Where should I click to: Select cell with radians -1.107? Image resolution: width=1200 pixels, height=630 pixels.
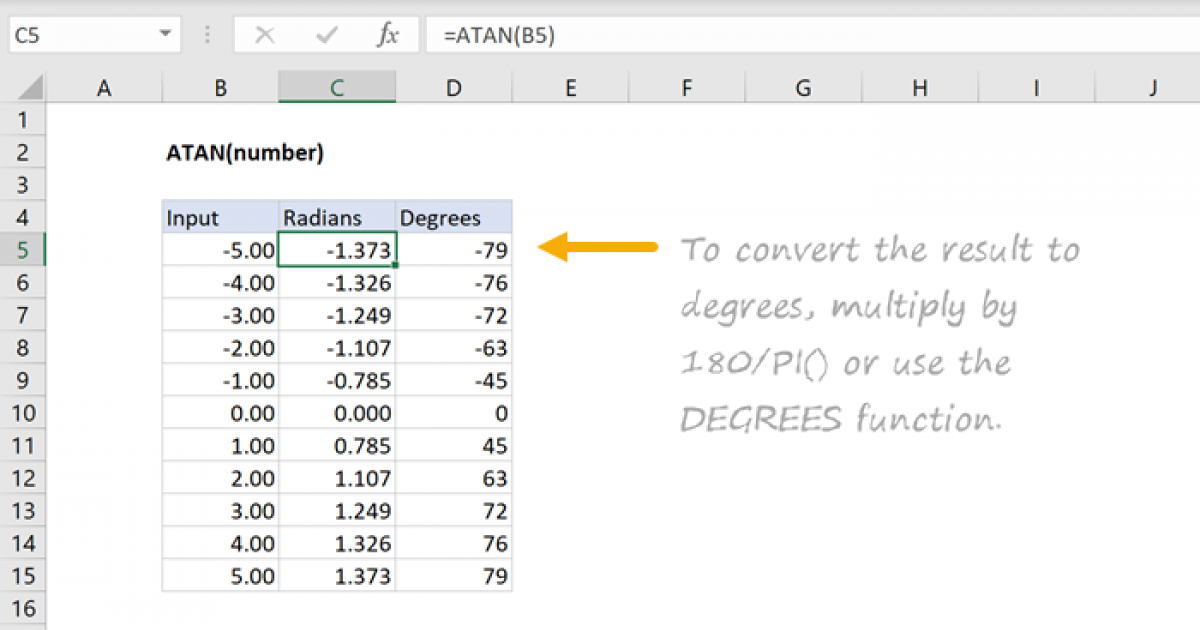coord(337,348)
